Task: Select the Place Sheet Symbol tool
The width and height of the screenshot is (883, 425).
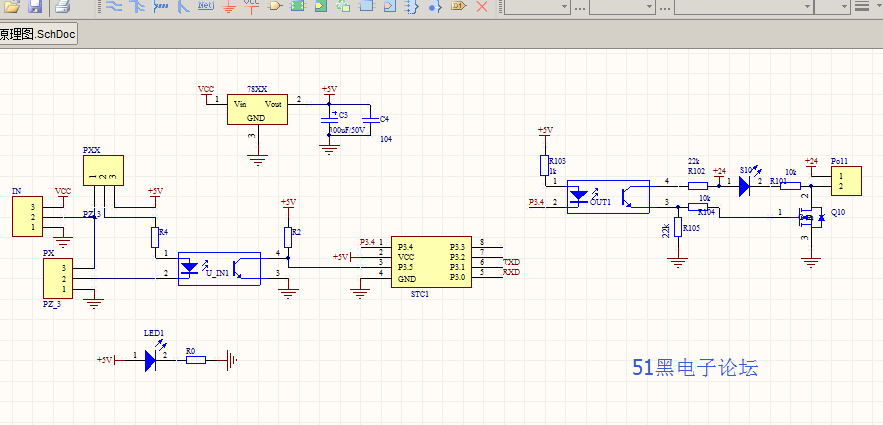Action: [x=298, y=6]
